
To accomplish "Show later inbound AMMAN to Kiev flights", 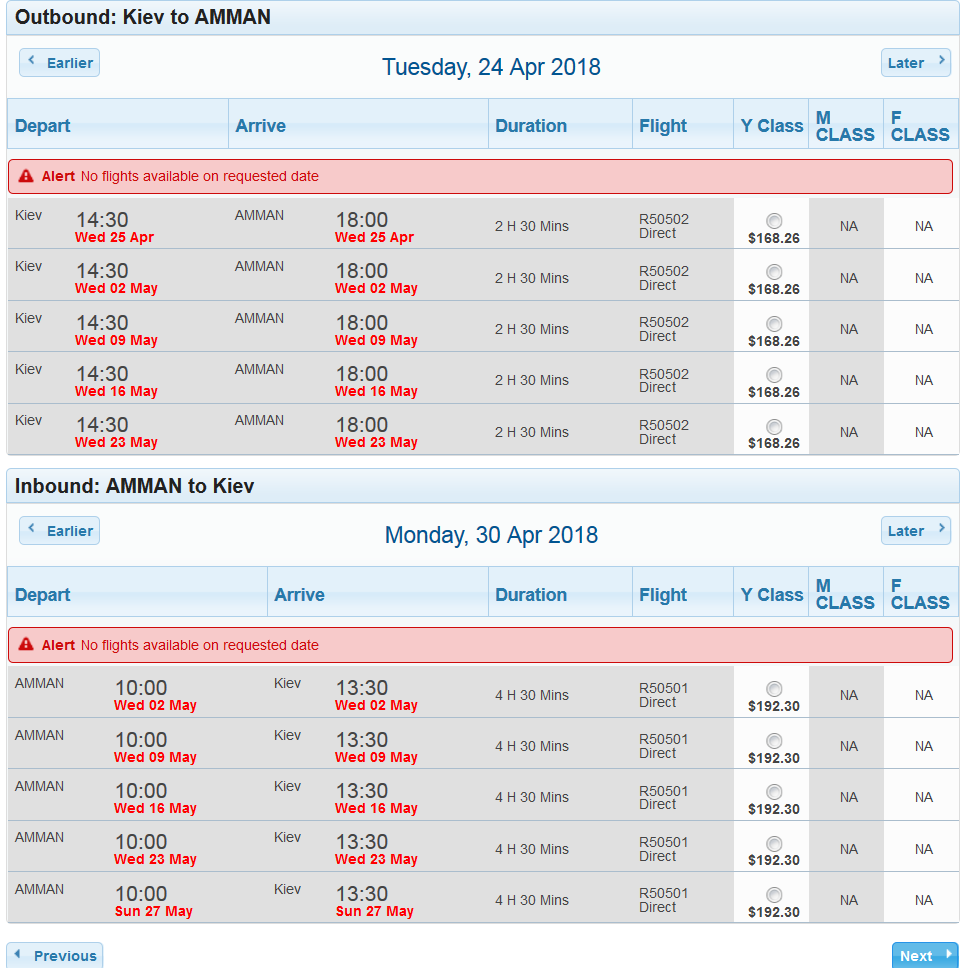I will [x=915, y=531].
